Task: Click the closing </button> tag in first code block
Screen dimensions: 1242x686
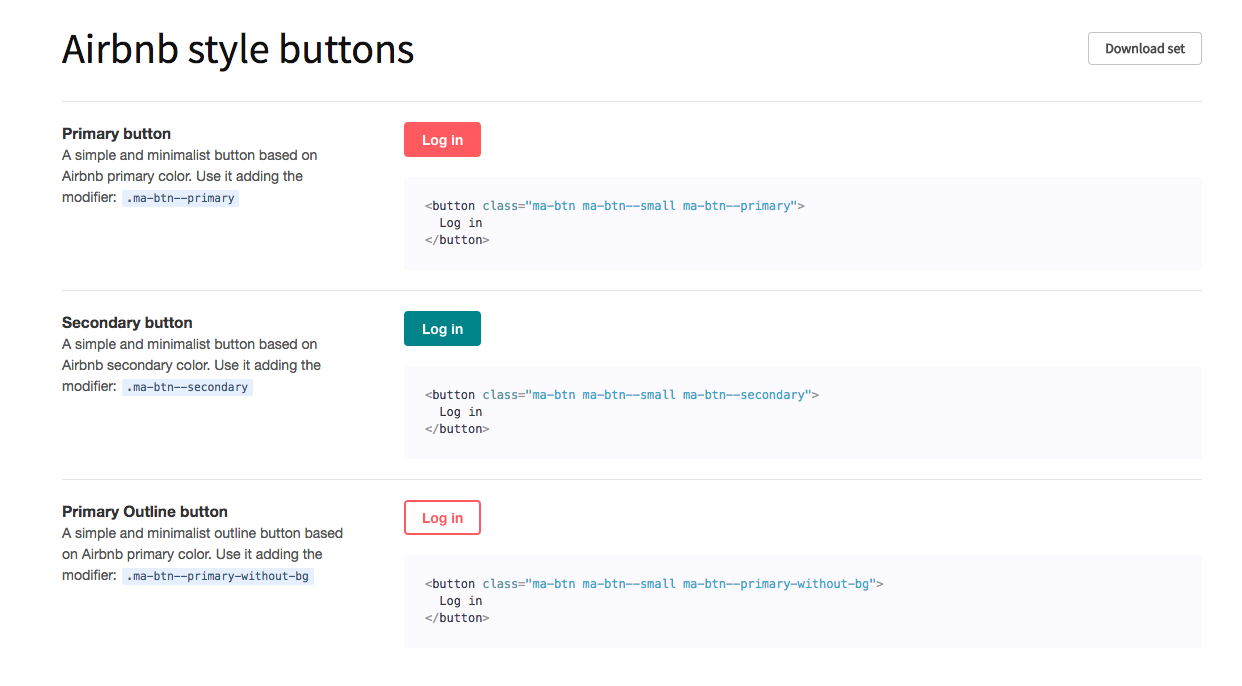Action: click(457, 240)
